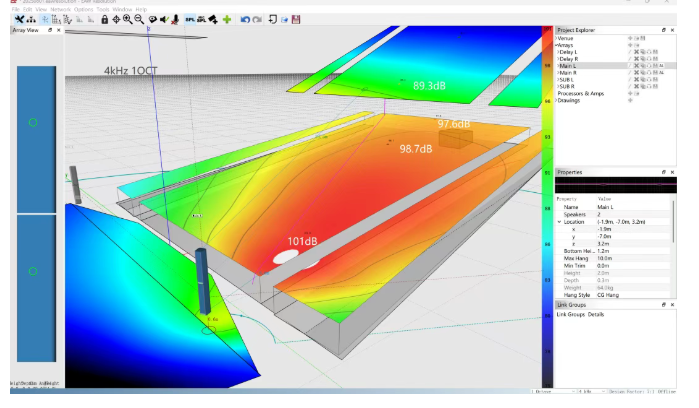Click the lock icon in the toolbar

pyautogui.click(x=104, y=19)
